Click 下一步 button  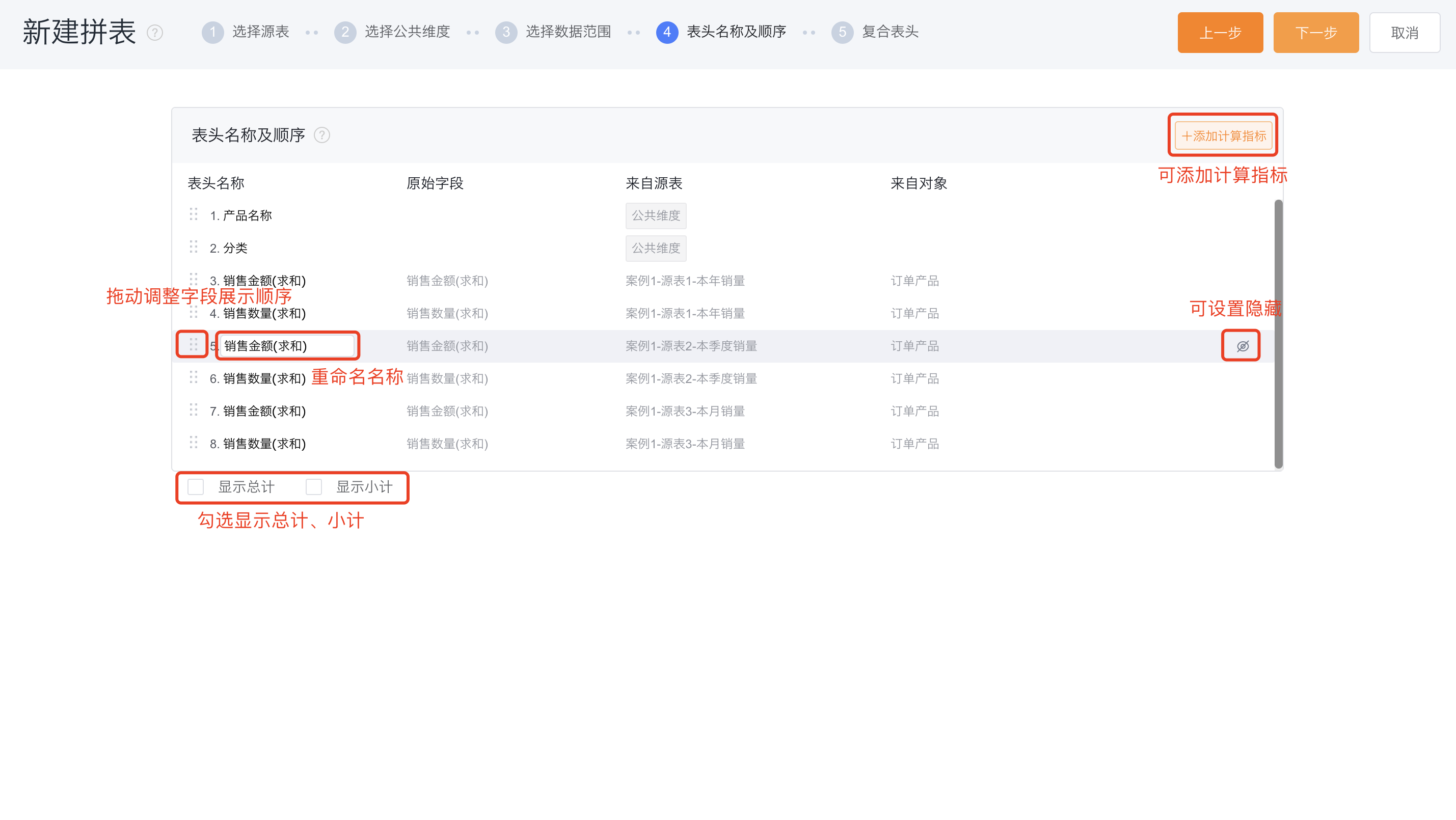click(x=1315, y=33)
